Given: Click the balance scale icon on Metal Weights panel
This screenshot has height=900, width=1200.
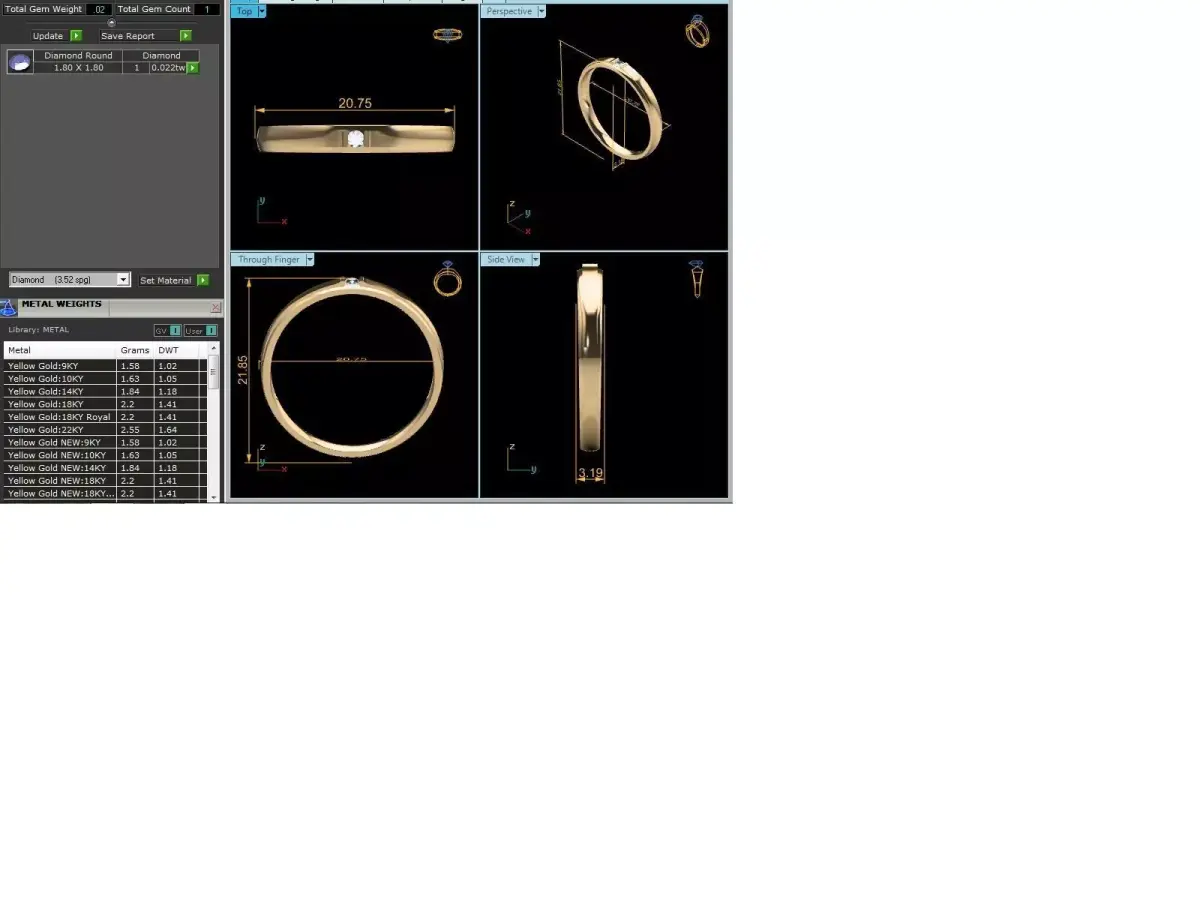Looking at the screenshot, I should (x=9, y=307).
